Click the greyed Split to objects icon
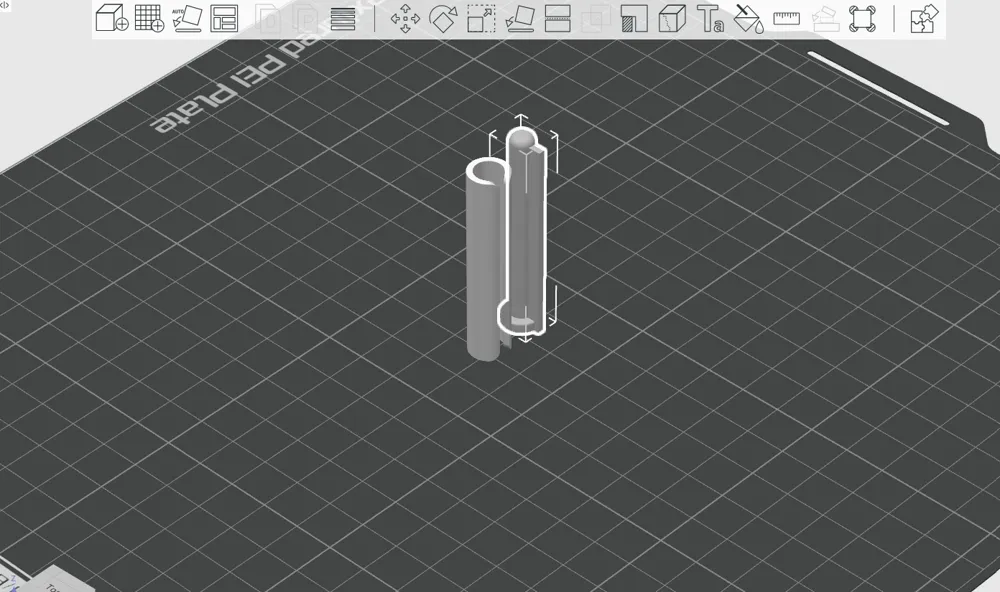1000x592 pixels. [267, 18]
